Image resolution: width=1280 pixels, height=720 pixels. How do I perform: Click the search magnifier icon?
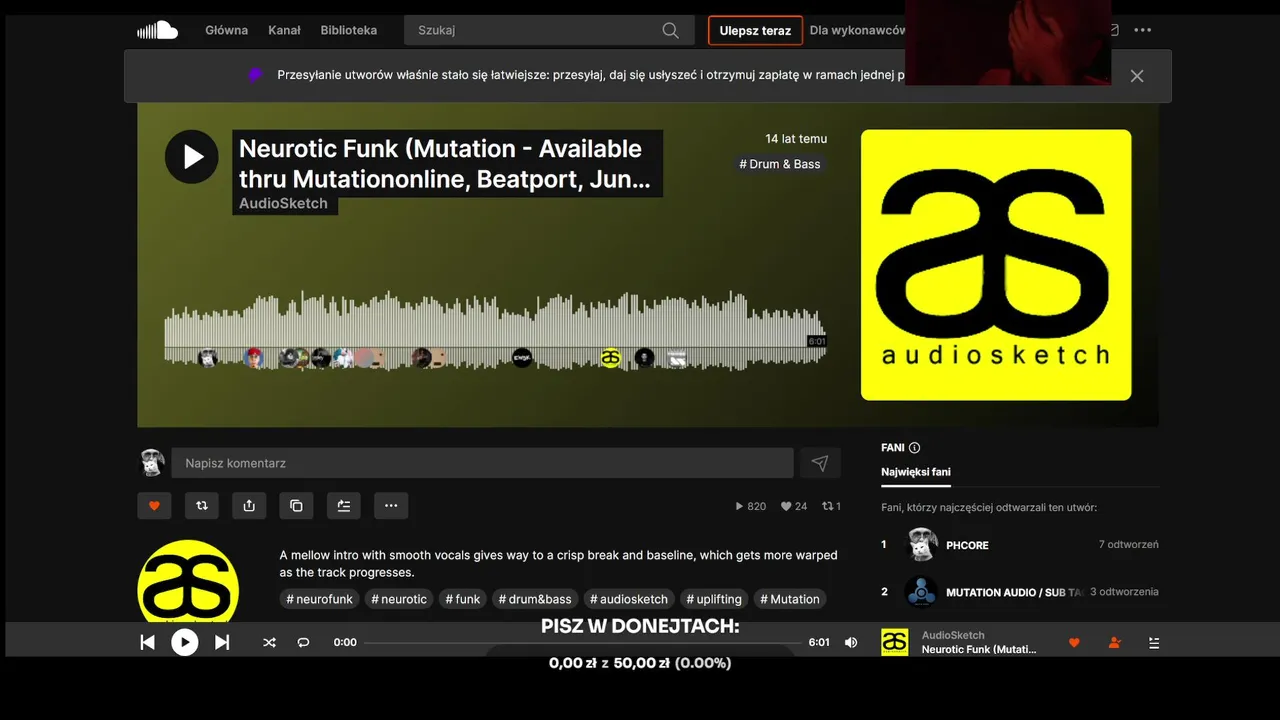tap(671, 30)
